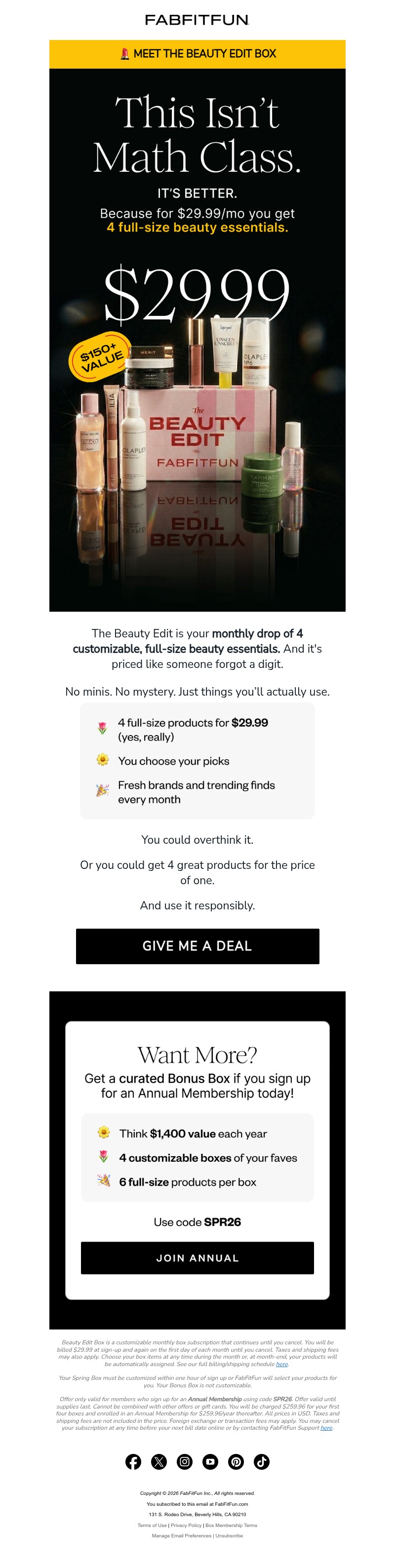
Task: Open the Privacy Policy footer link
Action: click(186, 1525)
